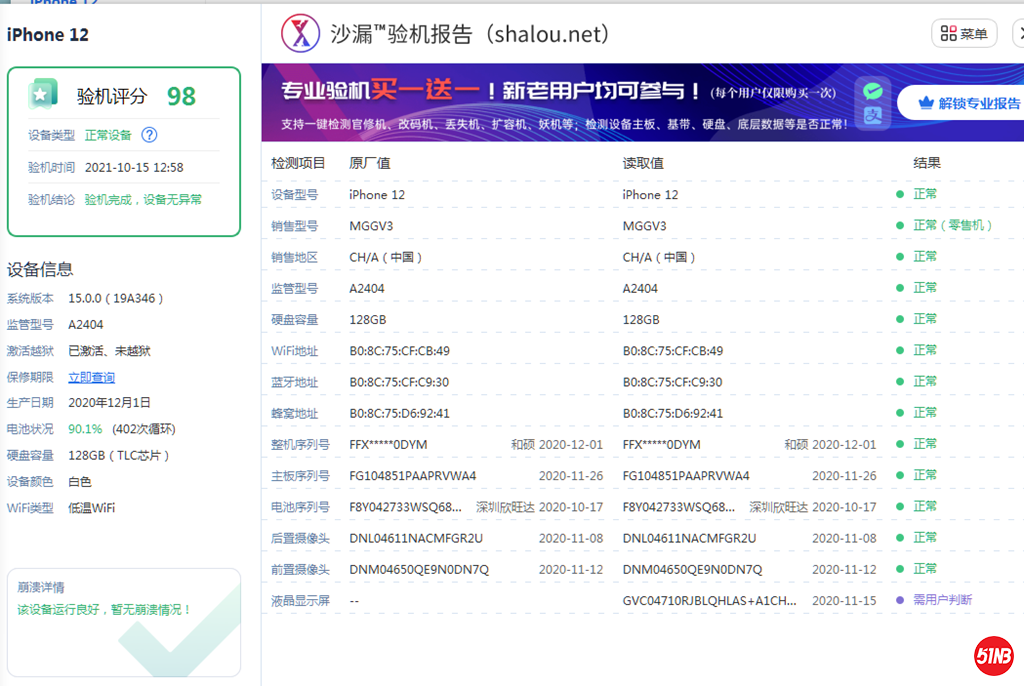
Task: Click the 设备信息 section heading
Action: [40, 269]
